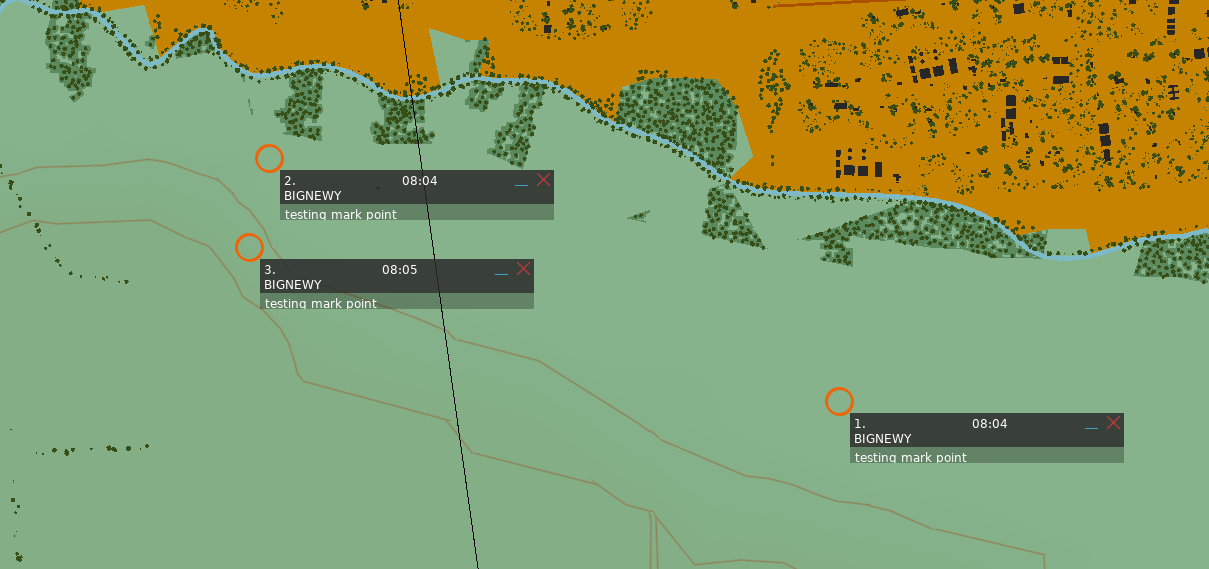Click the 08:04 timestamp on mark 2

pyautogui.click(x=420, y=181)
